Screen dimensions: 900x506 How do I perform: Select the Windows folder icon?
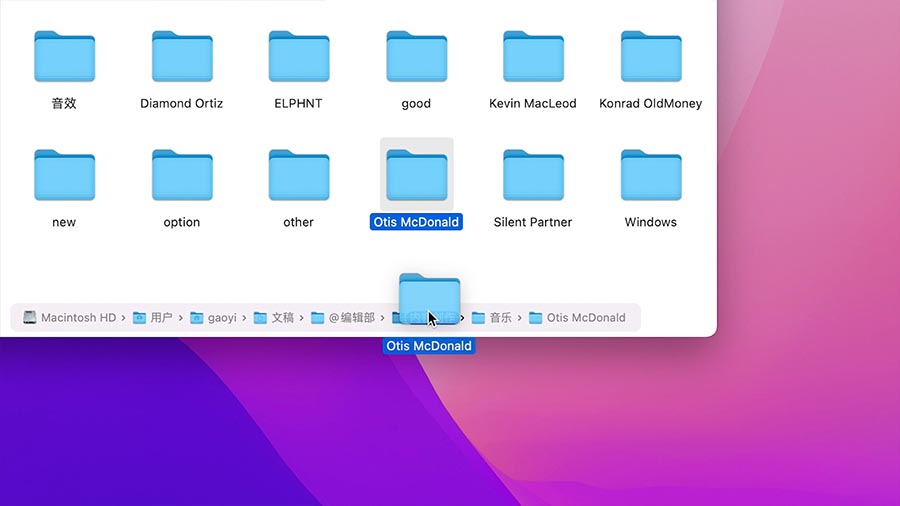(x=650, y=176)
